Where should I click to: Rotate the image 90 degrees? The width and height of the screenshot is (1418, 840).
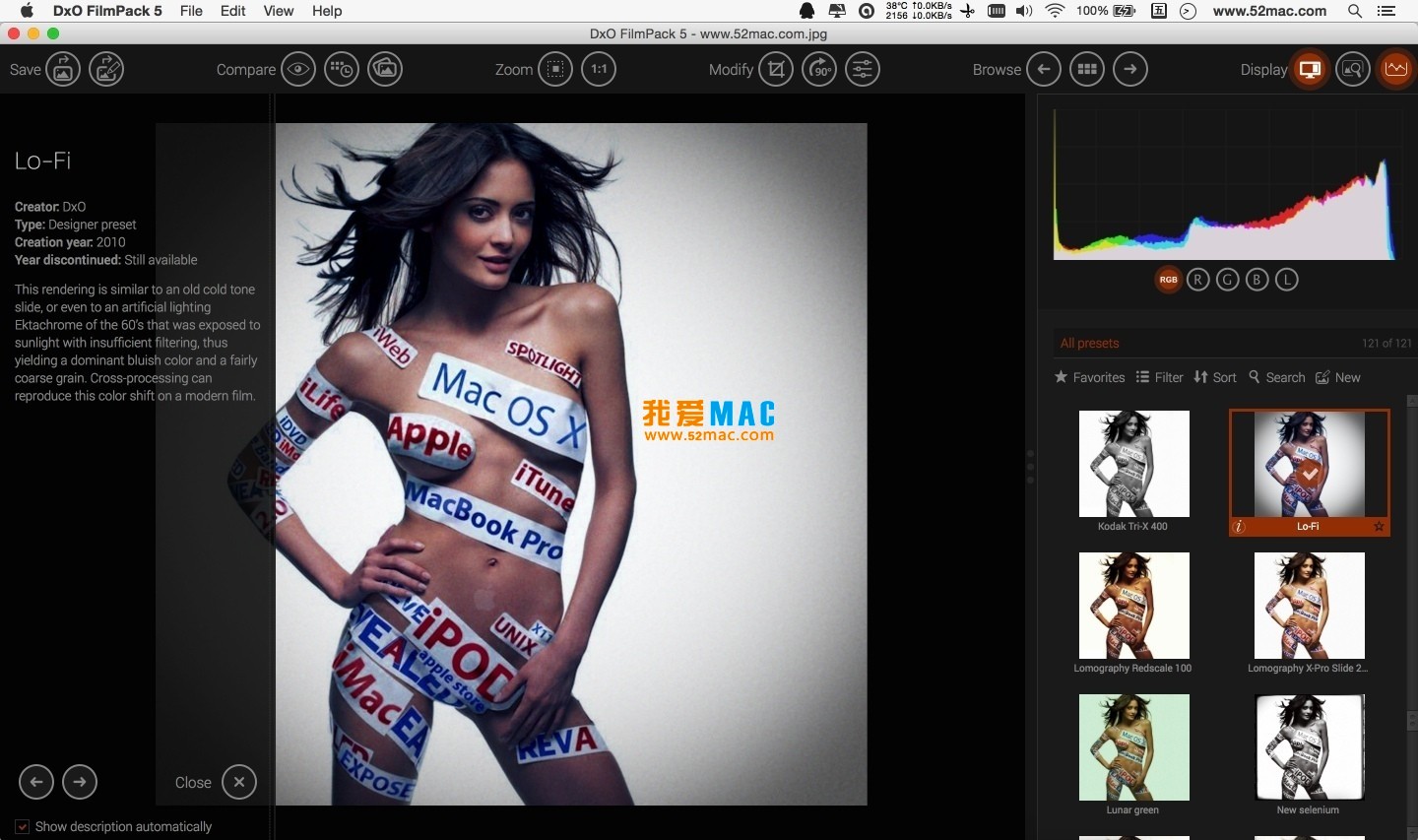[819, 69]
